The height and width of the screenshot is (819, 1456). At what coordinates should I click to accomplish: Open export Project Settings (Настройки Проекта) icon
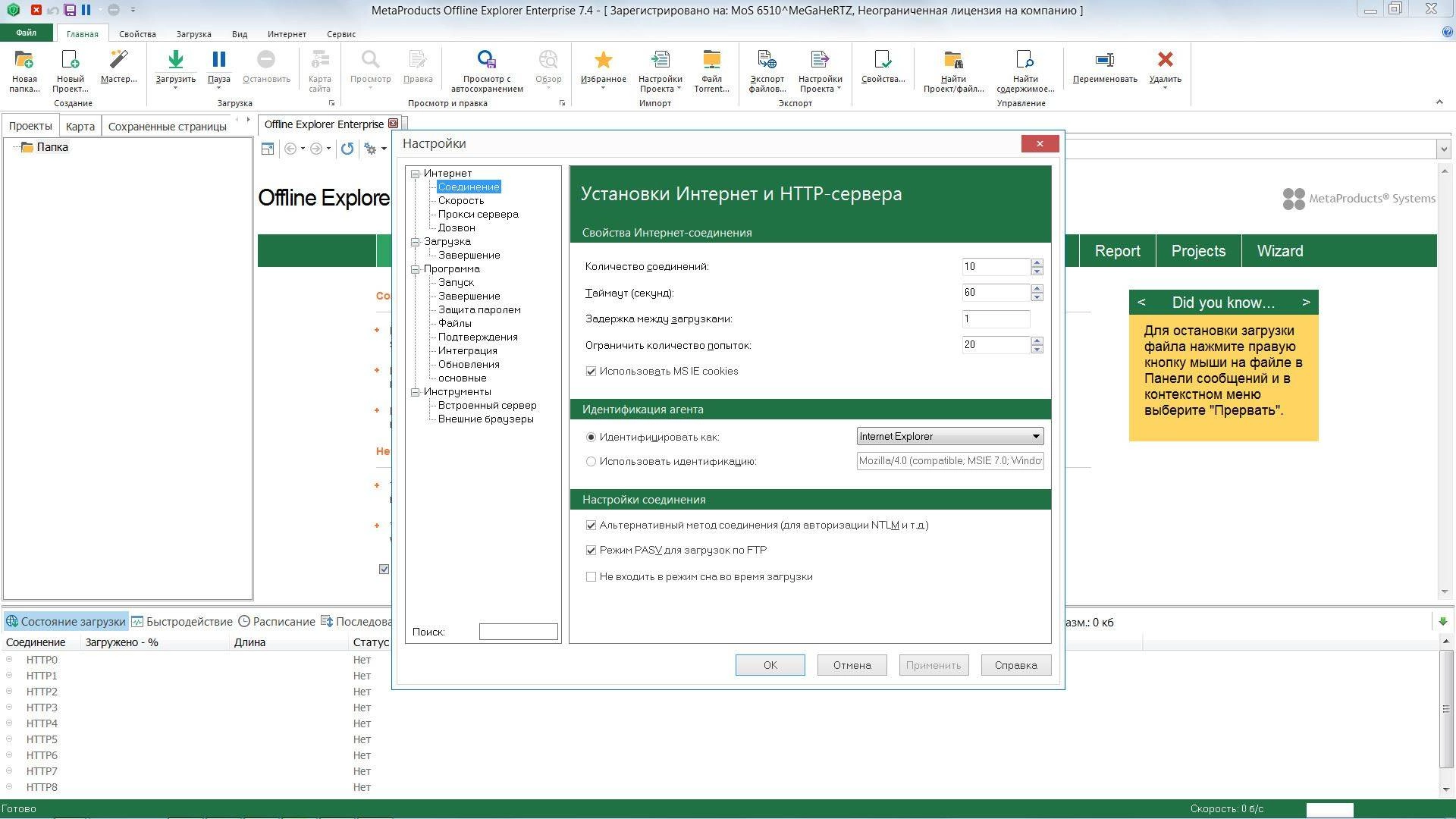(820, 60)
